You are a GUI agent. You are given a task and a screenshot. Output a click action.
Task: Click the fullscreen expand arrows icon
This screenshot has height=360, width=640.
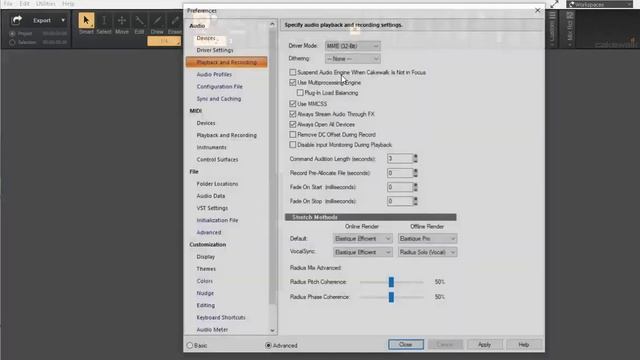point(554,4)
